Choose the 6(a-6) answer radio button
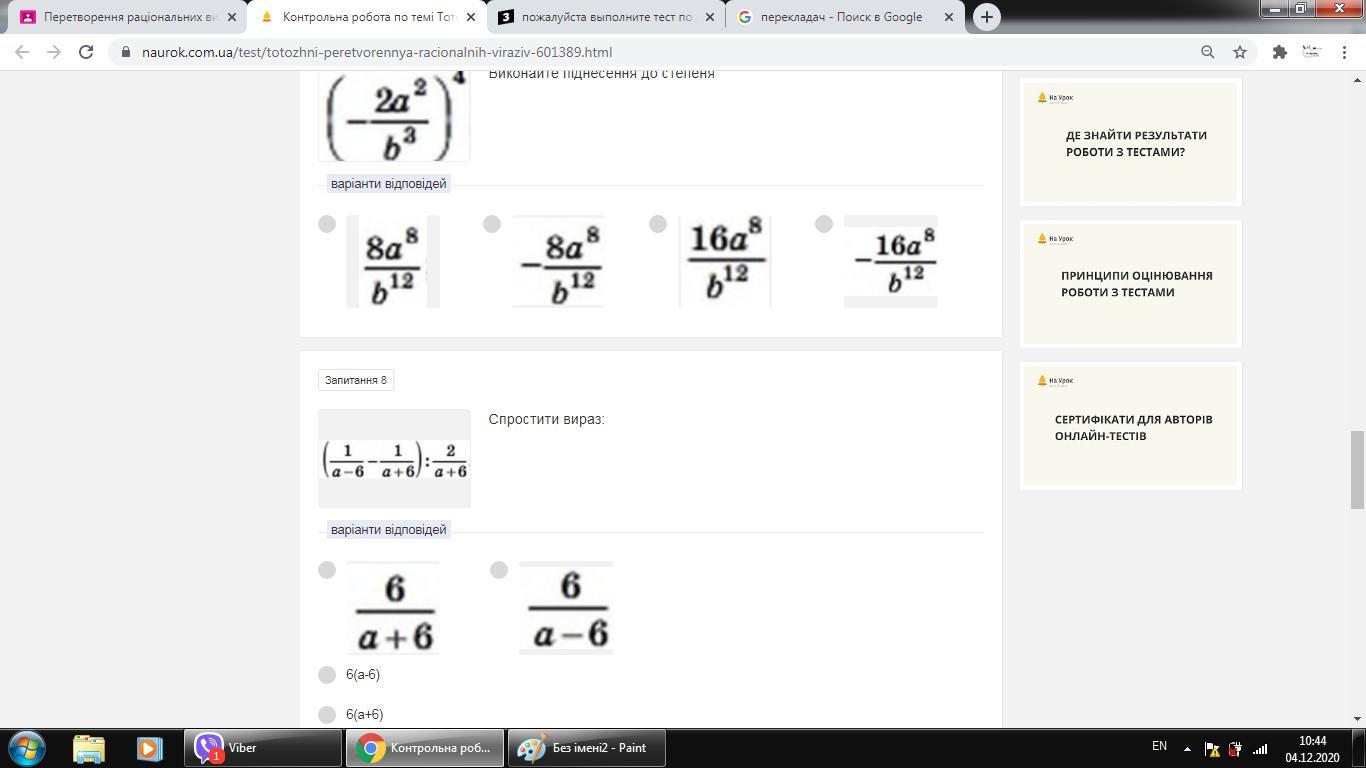 click(327, 675)
